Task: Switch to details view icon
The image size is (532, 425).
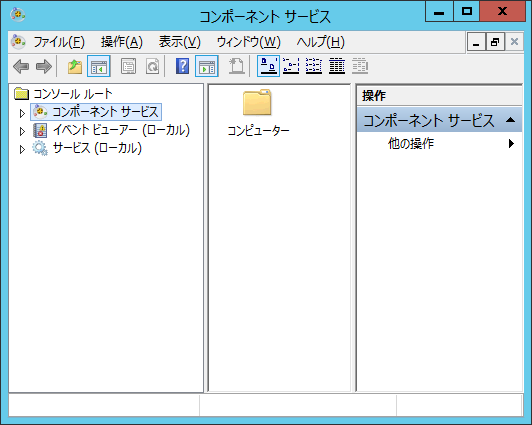Action: point(337,66)
